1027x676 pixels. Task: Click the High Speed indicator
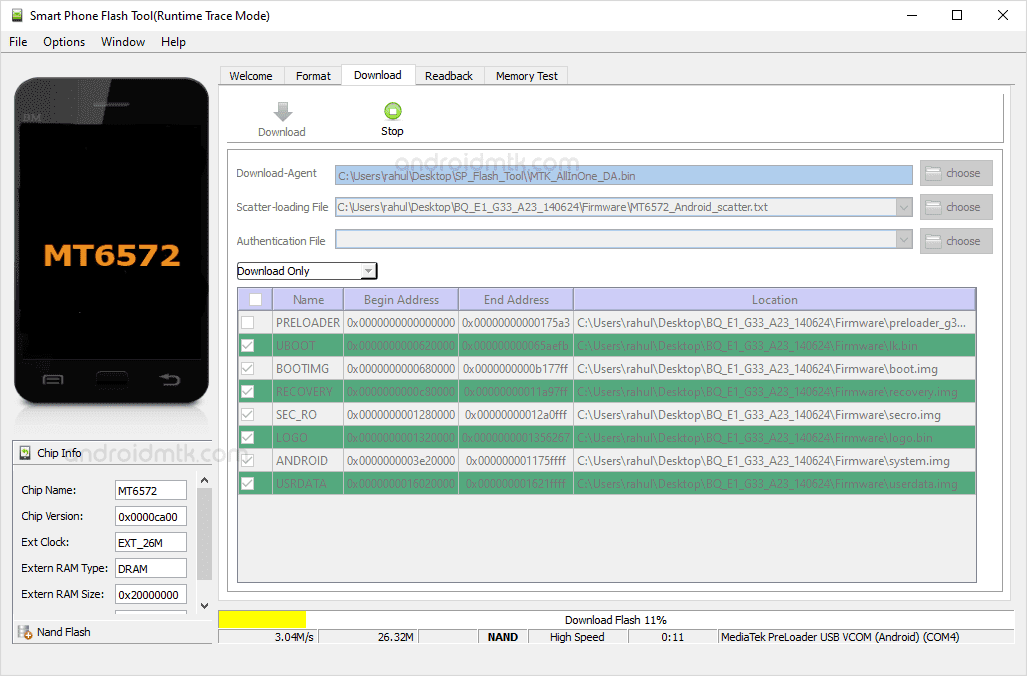[578, 636]
